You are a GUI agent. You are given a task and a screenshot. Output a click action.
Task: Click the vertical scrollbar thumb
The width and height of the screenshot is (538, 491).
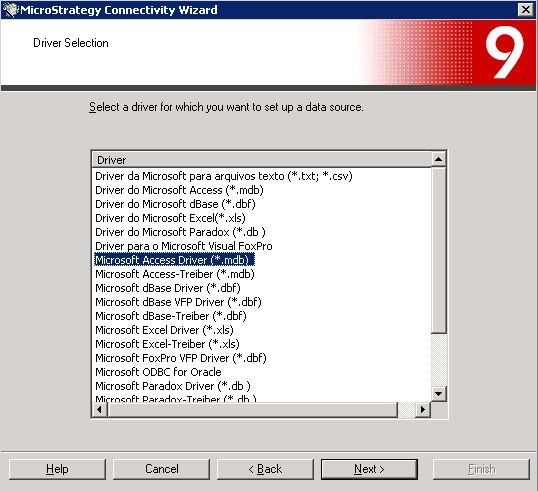click(438, 250)
